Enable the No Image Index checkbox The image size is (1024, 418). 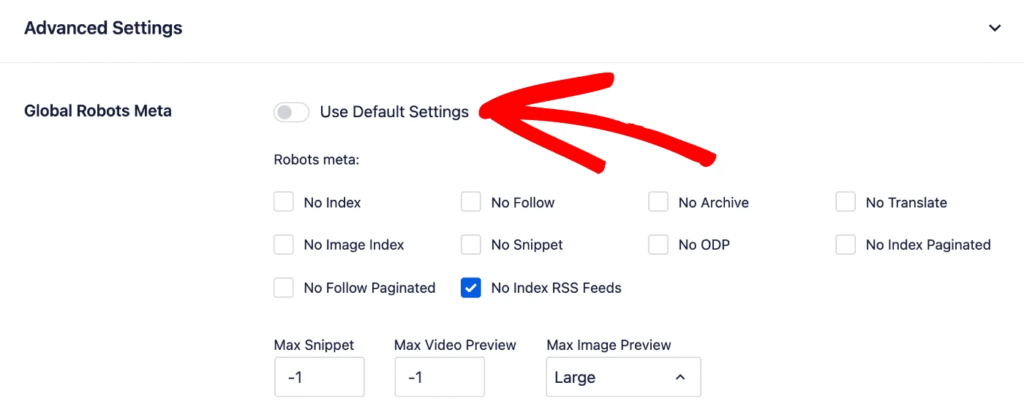[283, 245]
